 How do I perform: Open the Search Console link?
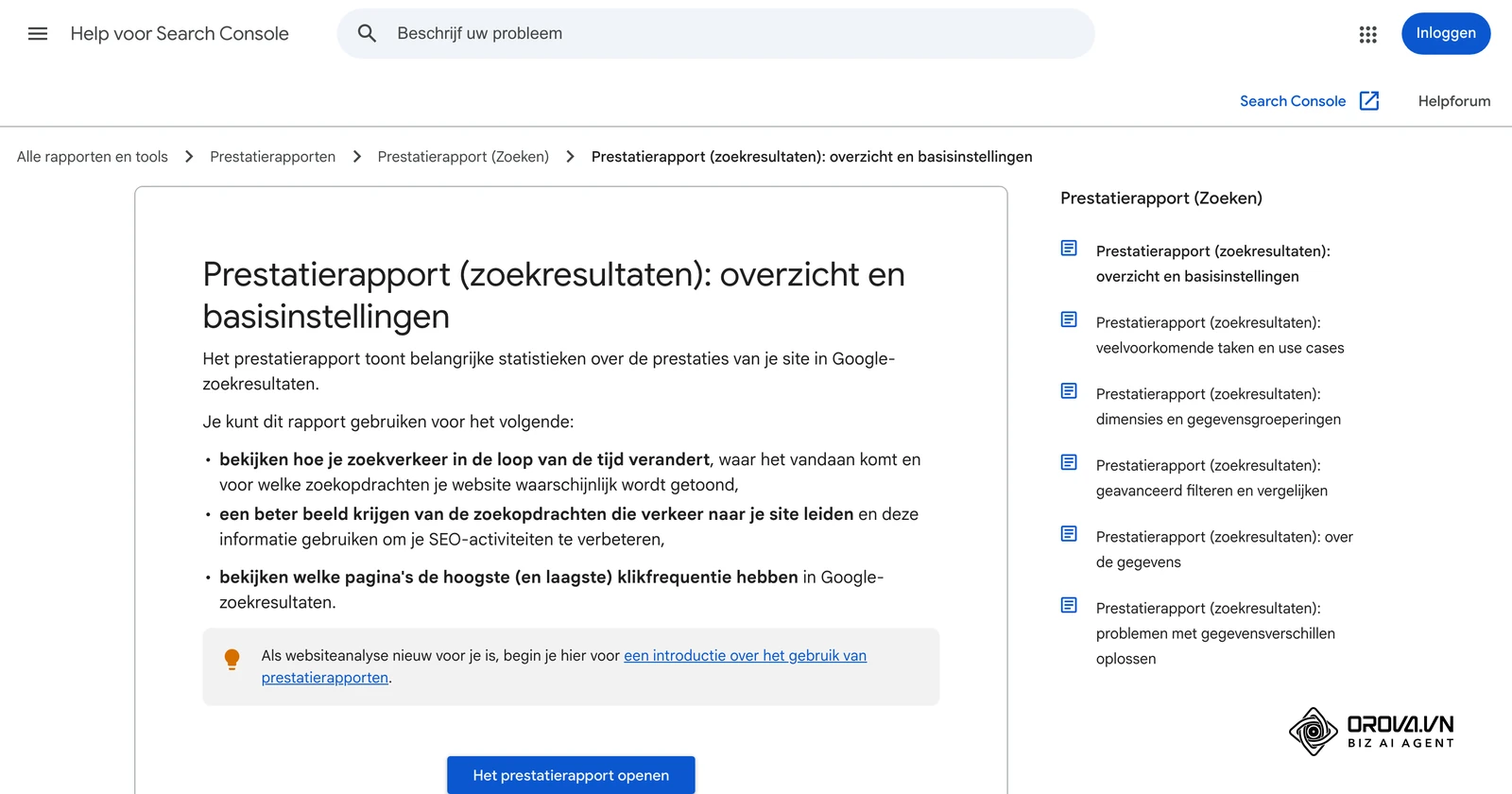point(1292,101)
